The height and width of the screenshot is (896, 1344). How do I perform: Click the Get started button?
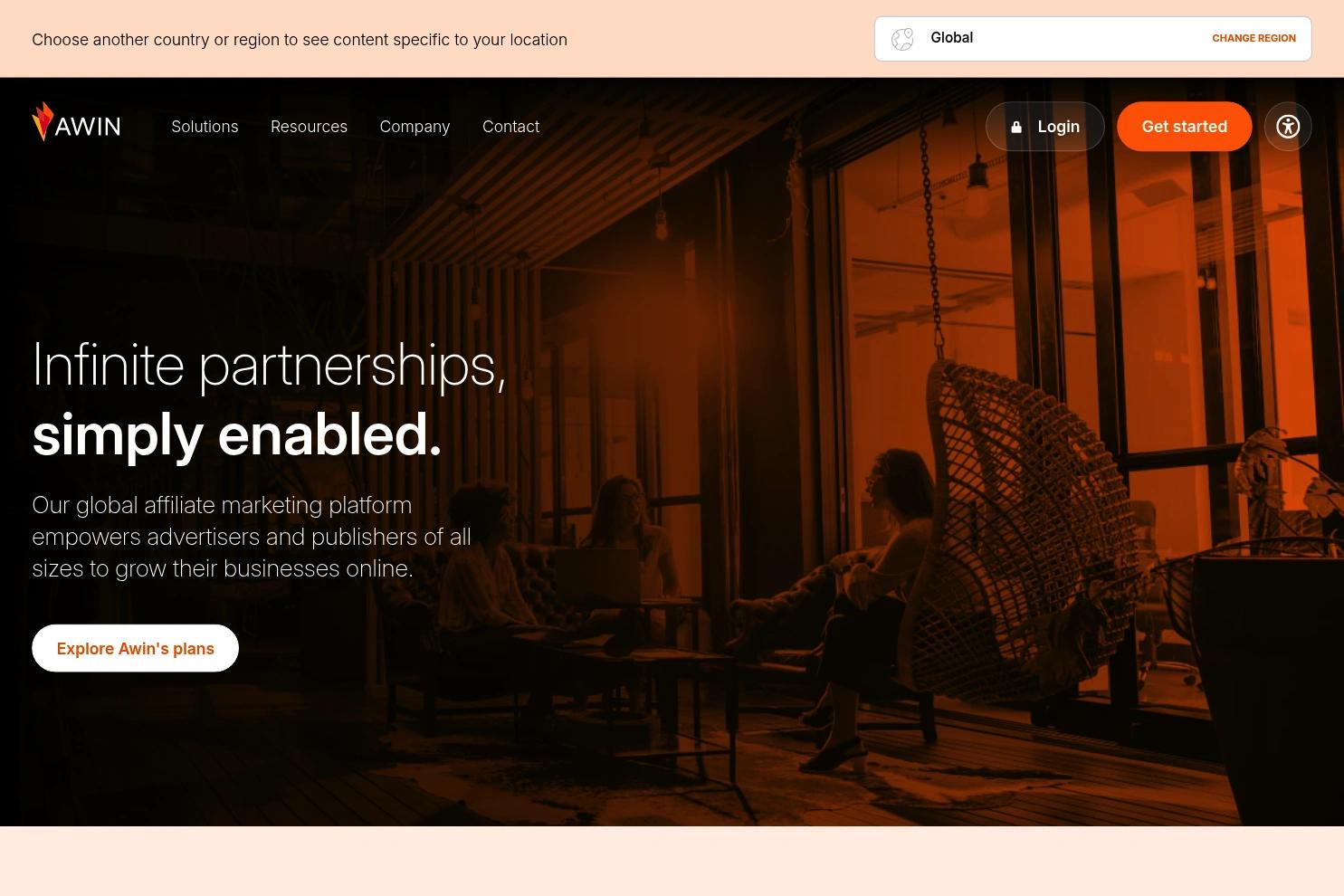tap(1184, 127)
